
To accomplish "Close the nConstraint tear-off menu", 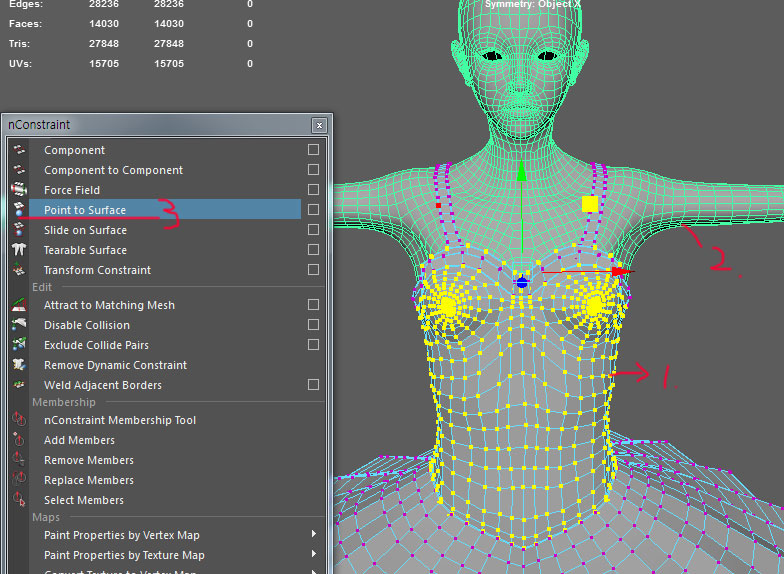I will 319,125.
